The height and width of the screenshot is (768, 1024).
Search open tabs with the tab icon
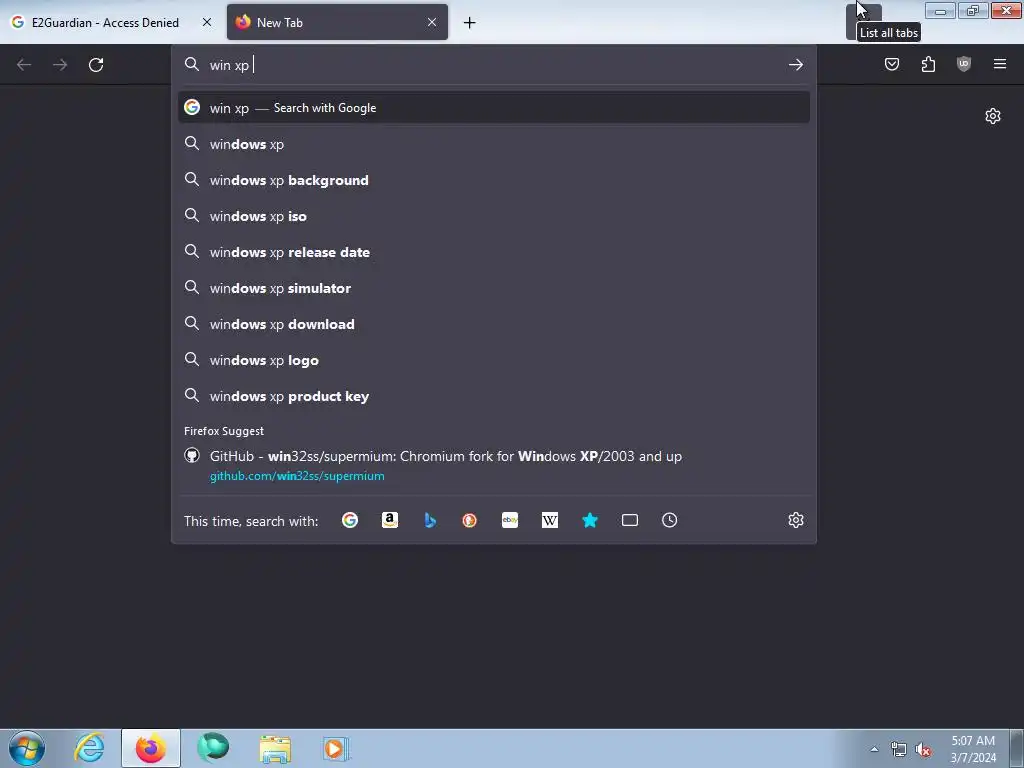tap(630, 520)
